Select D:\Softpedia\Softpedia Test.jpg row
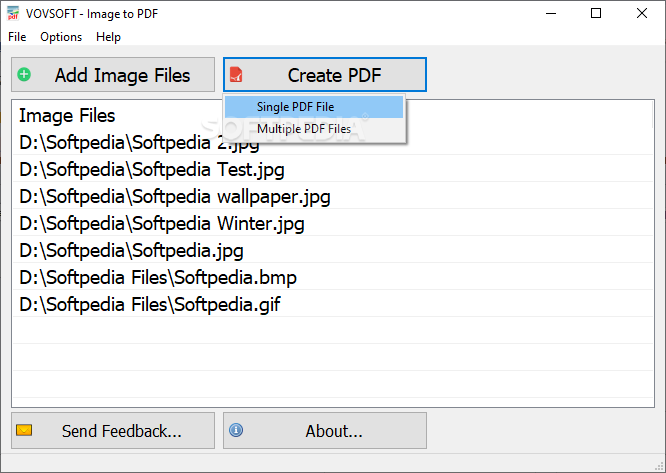The height and width of the screenshot is (473, 666). 333,169
